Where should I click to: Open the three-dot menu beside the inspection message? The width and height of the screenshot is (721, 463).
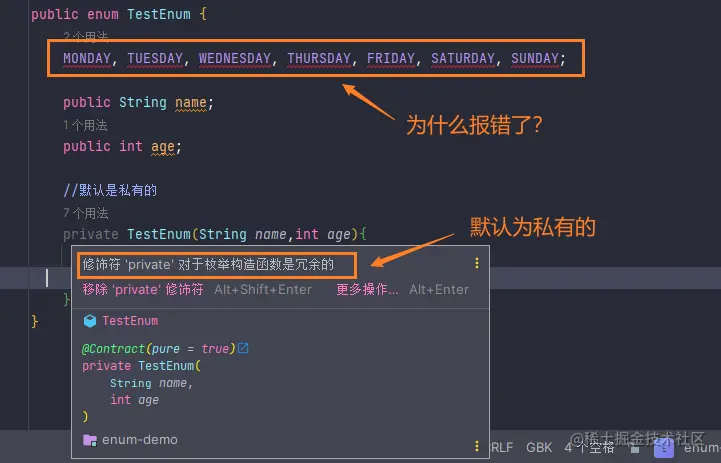[x=477, y=263]
